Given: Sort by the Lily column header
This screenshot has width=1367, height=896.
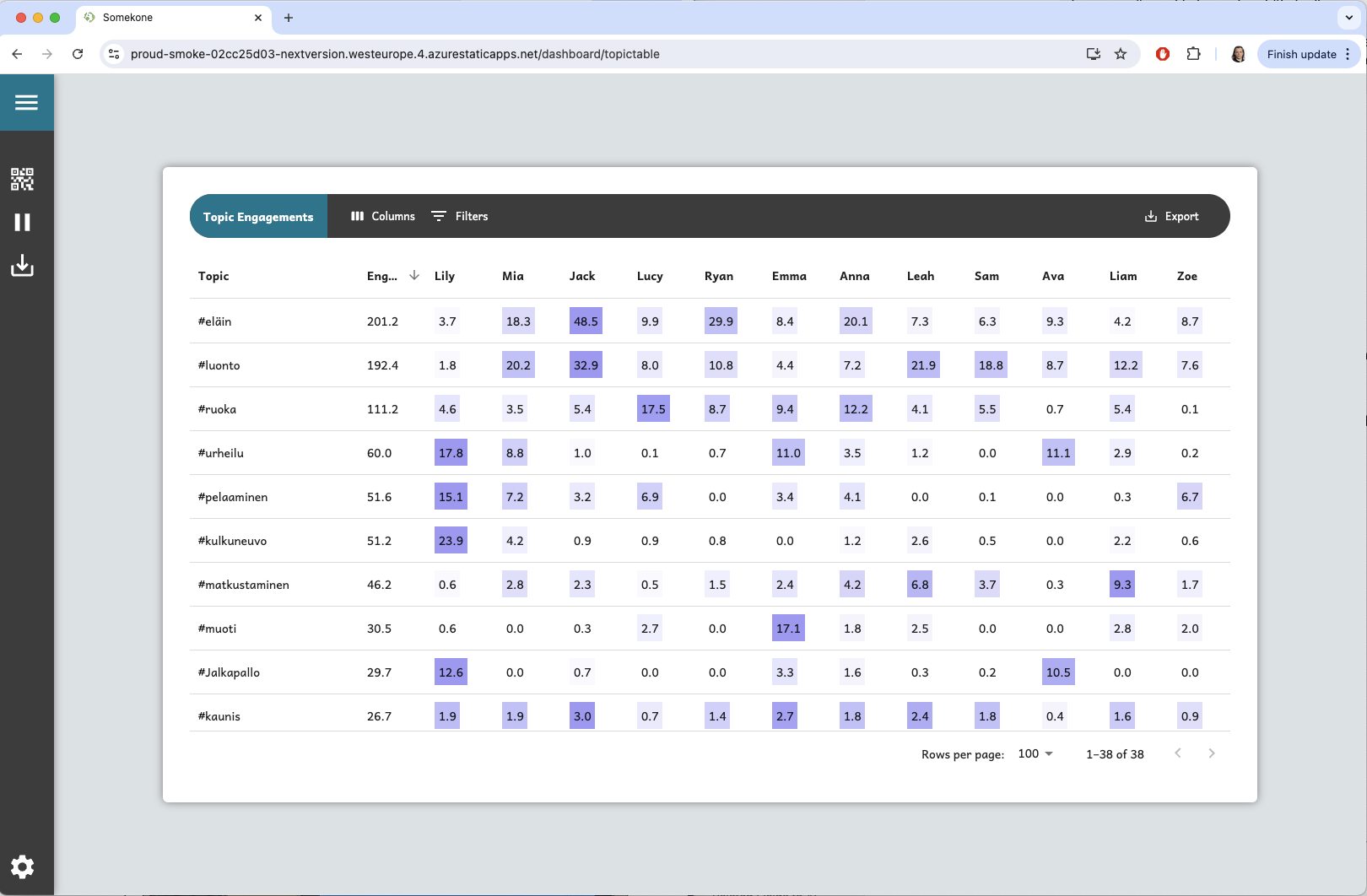Looking at the screenshot, I should pos(445,276).
